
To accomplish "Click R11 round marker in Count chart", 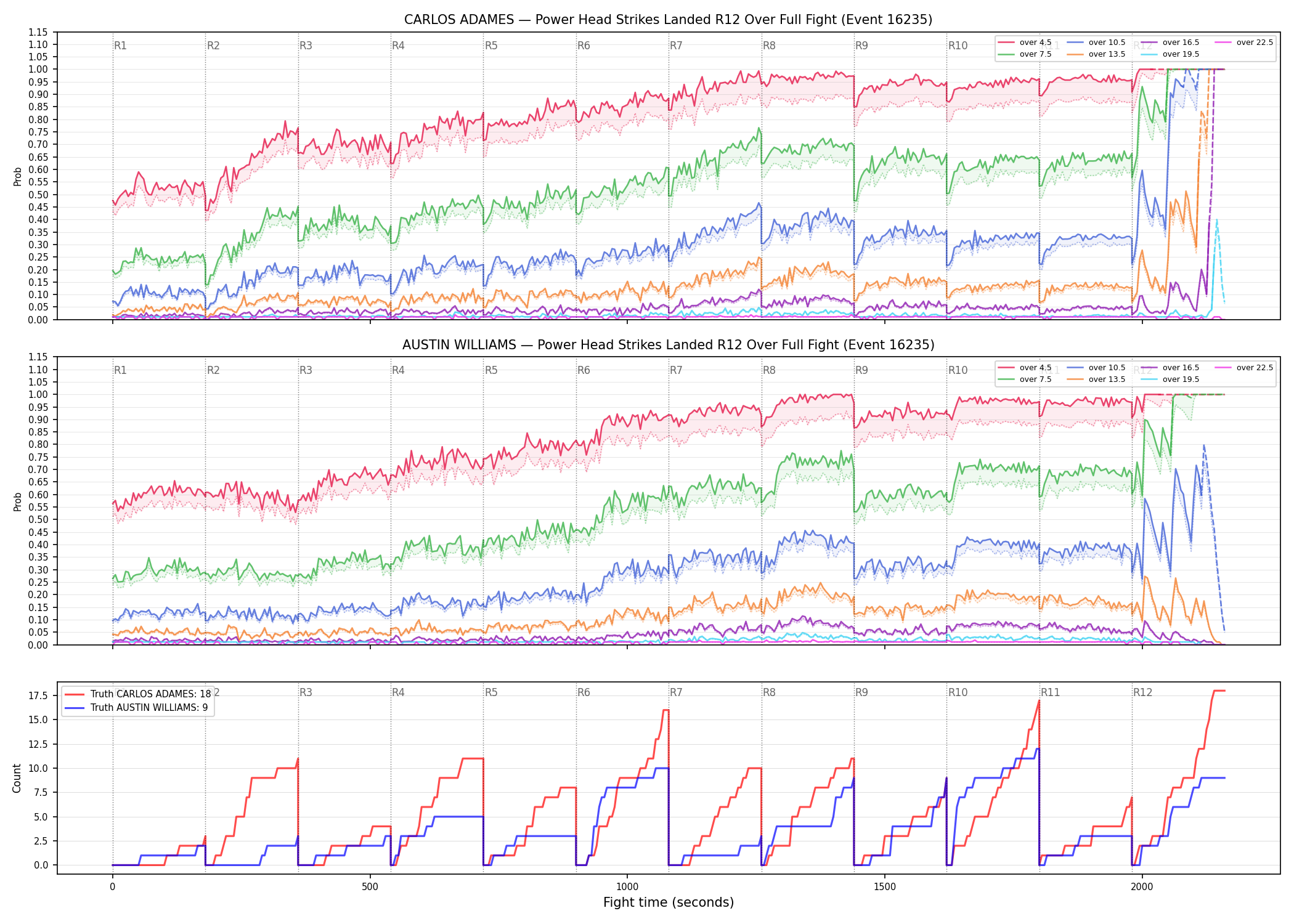I will point(1051,692).
